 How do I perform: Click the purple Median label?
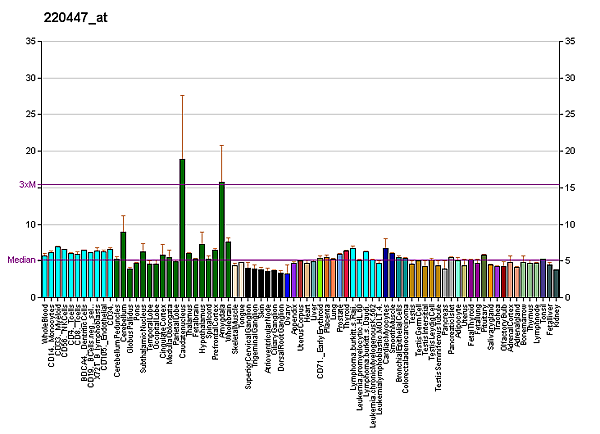pos(21,260)
